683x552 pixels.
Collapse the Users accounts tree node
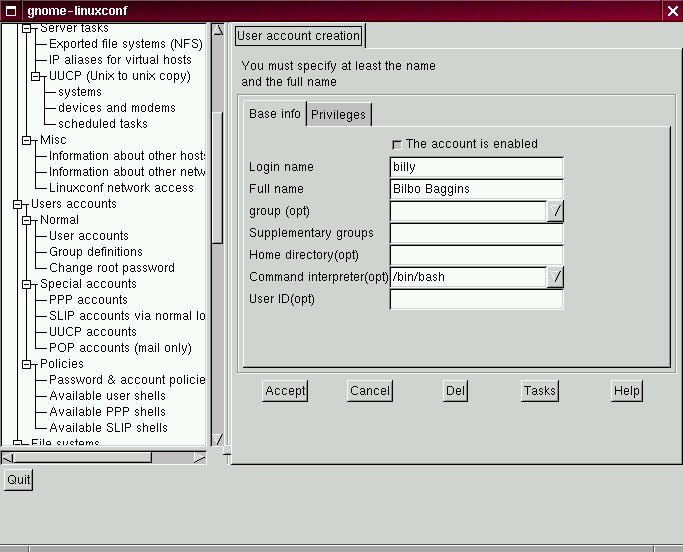coord(19,204)
